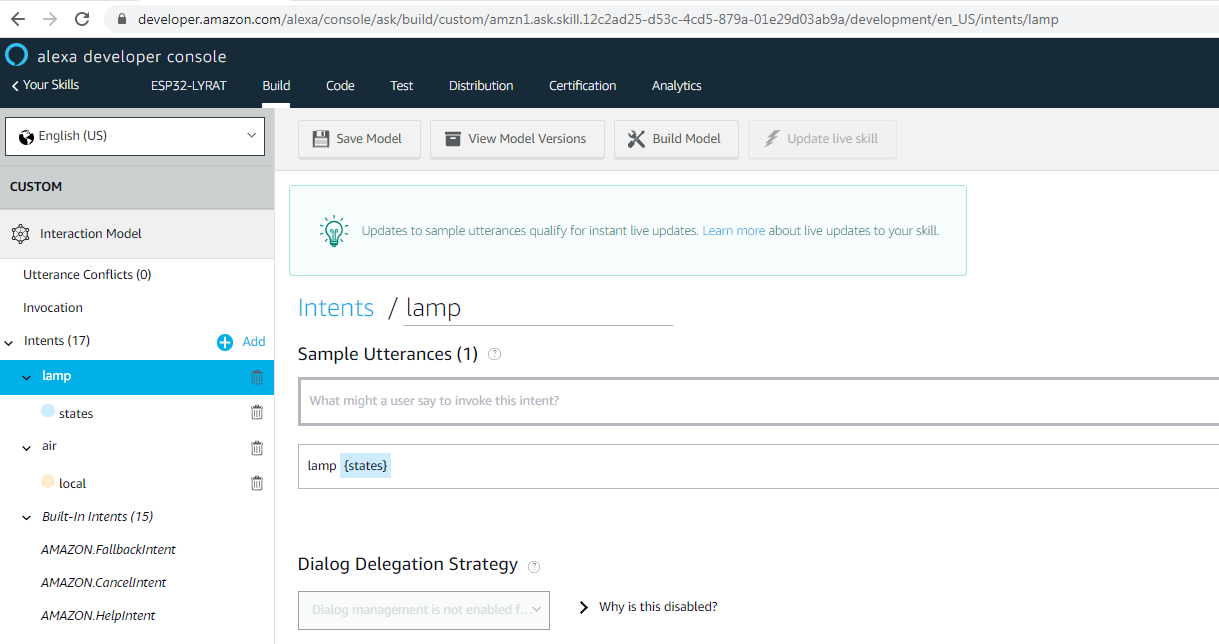The height and width of the screenshot is (644, 1219).
Task: Click the browser back arrow
Action: (x=18, y=19)
